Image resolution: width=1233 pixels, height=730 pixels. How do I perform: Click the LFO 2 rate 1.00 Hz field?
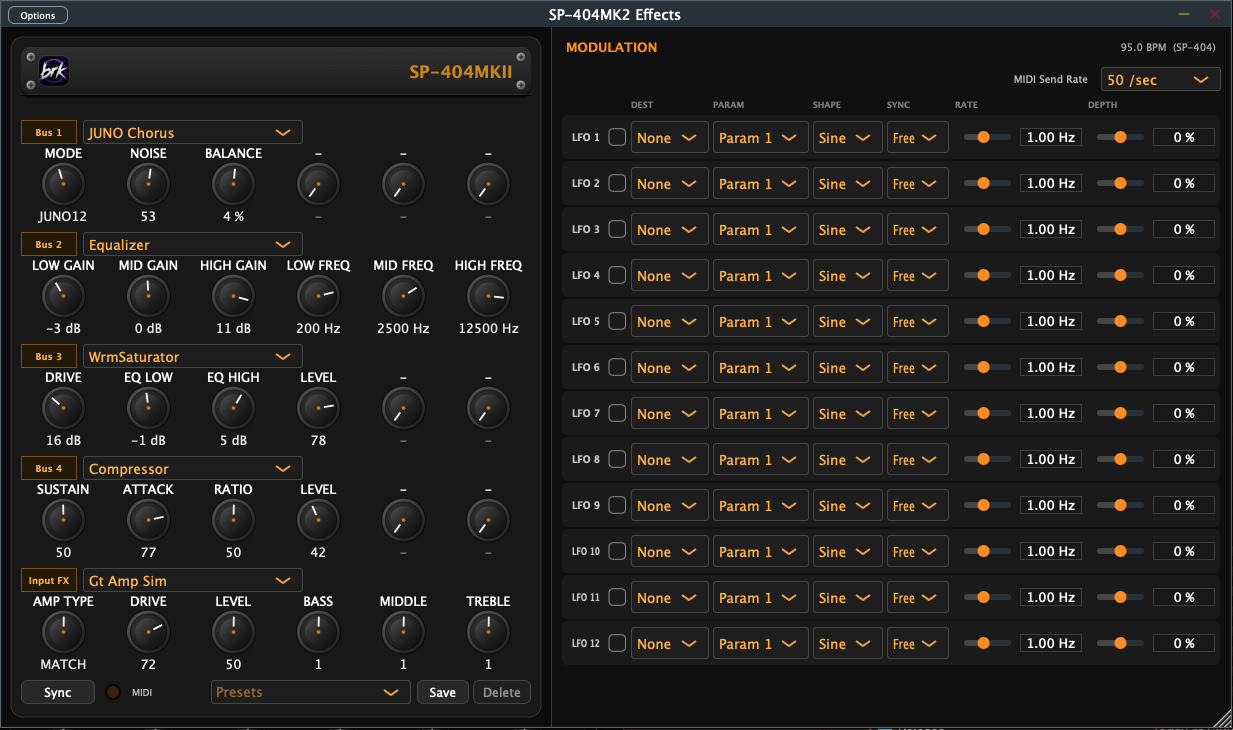(x=1051, y=183)
